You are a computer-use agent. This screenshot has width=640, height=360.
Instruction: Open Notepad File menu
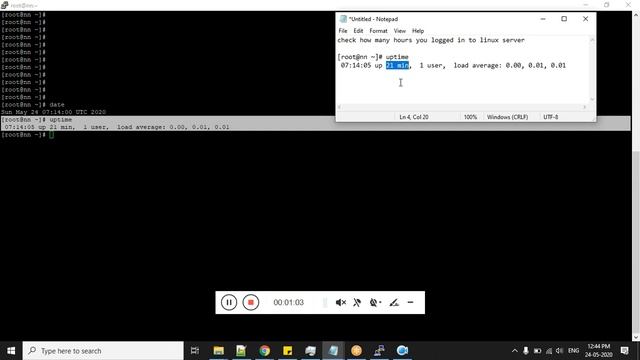coord(343,31)
